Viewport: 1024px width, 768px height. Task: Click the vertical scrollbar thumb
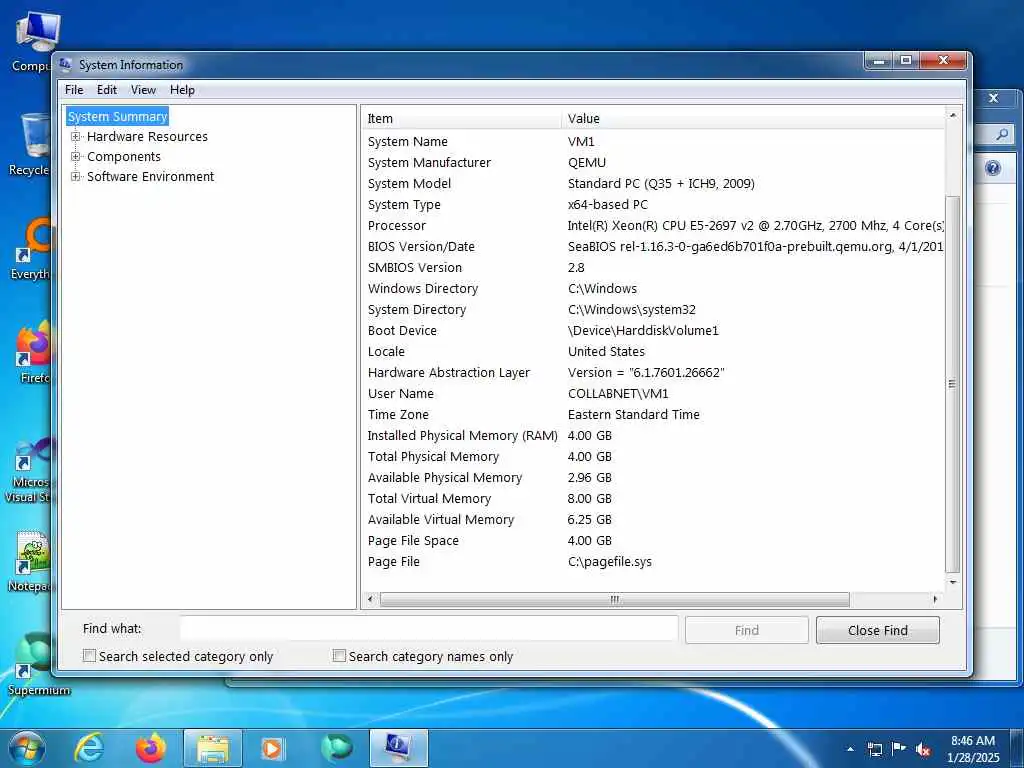pyautogui.click(x=953, y=384)
